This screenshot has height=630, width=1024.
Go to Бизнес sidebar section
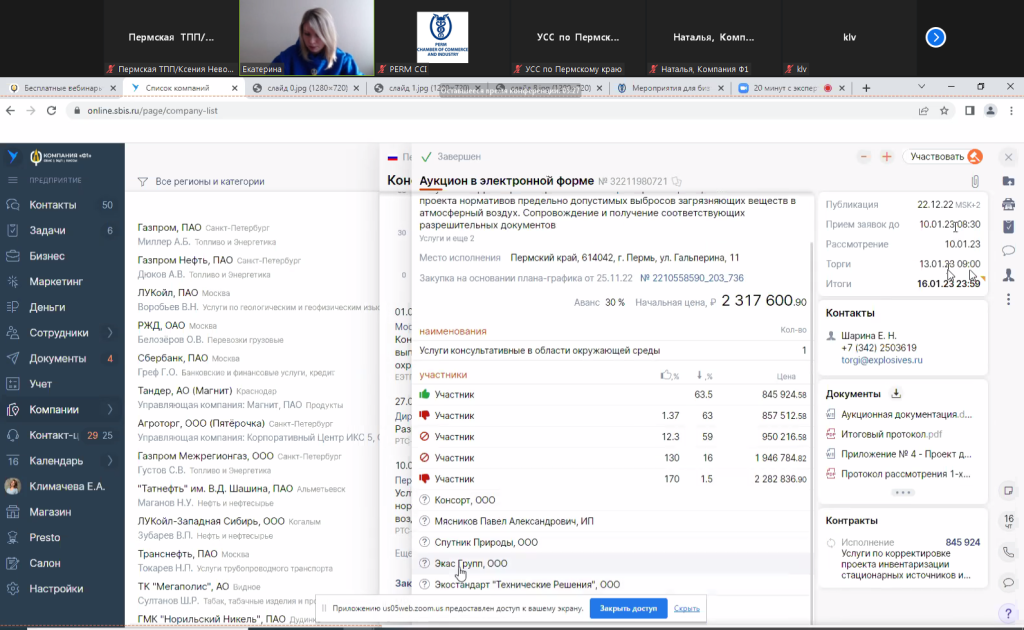(47, 256)
